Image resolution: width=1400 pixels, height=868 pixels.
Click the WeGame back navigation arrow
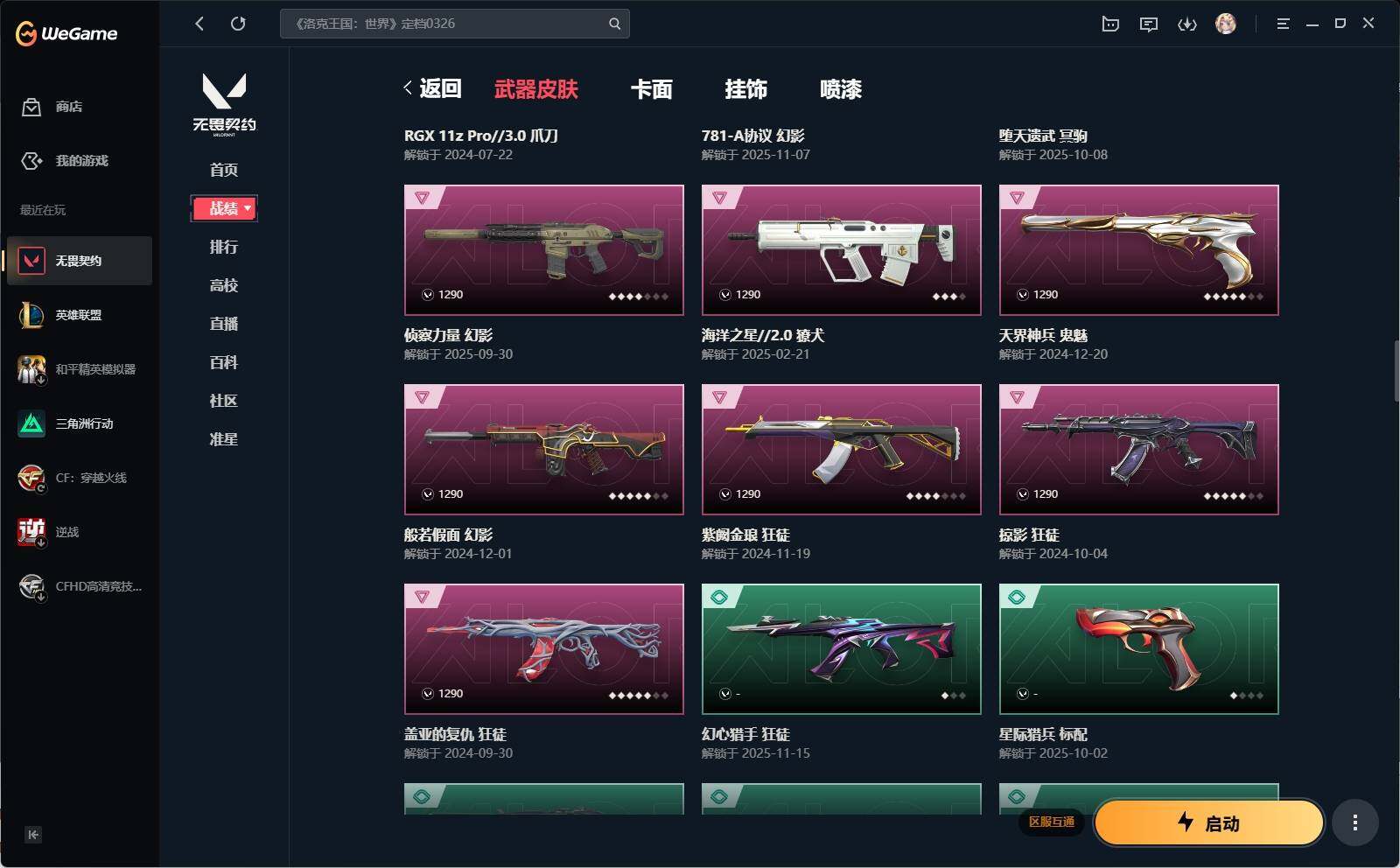click(199, 24)
